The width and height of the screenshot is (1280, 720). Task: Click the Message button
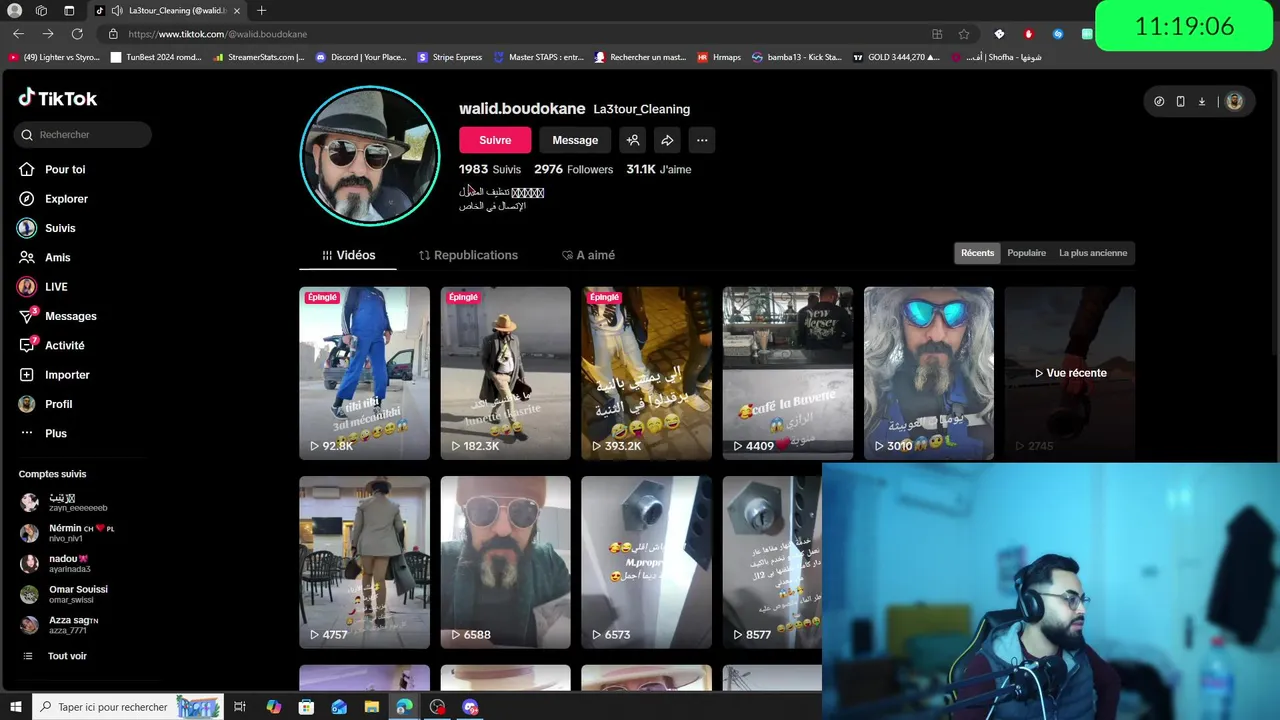[575, 140]
